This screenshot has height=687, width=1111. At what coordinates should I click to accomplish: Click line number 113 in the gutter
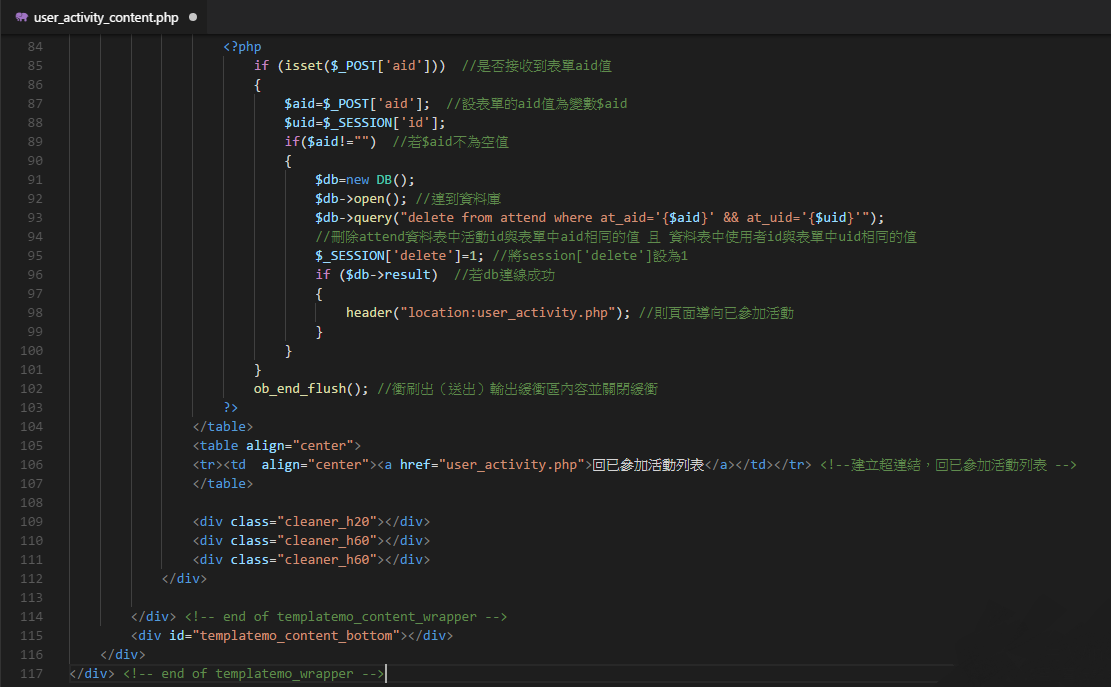pos(31,598)
